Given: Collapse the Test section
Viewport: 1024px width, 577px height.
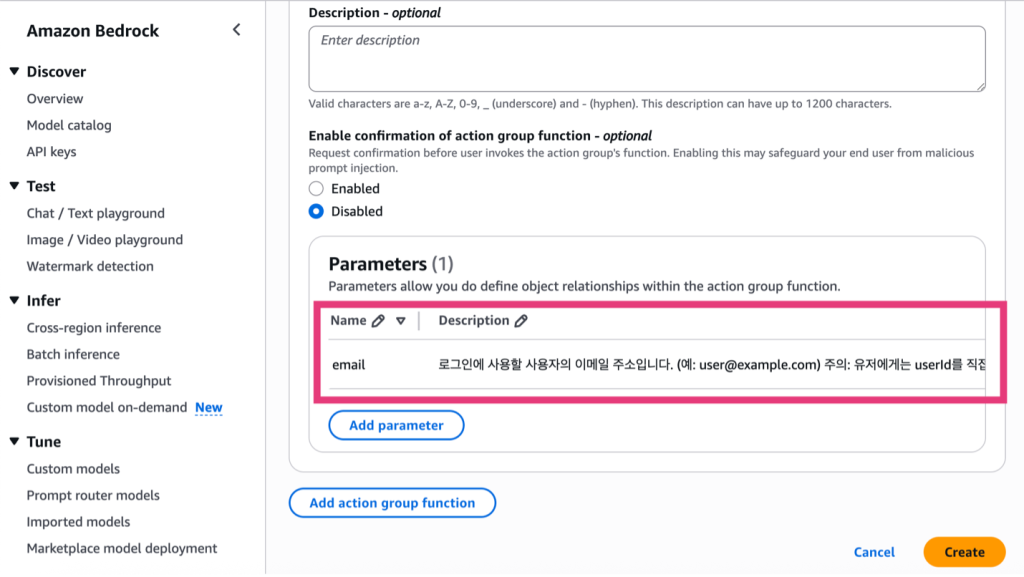Looking at the screenshot, I should click(15, 186).
